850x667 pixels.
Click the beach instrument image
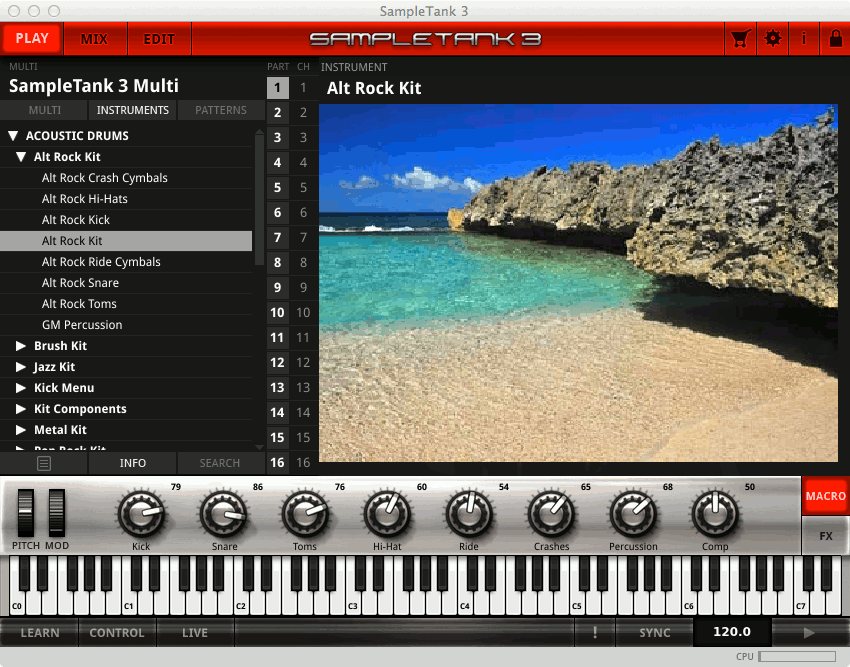click(578, 283)
